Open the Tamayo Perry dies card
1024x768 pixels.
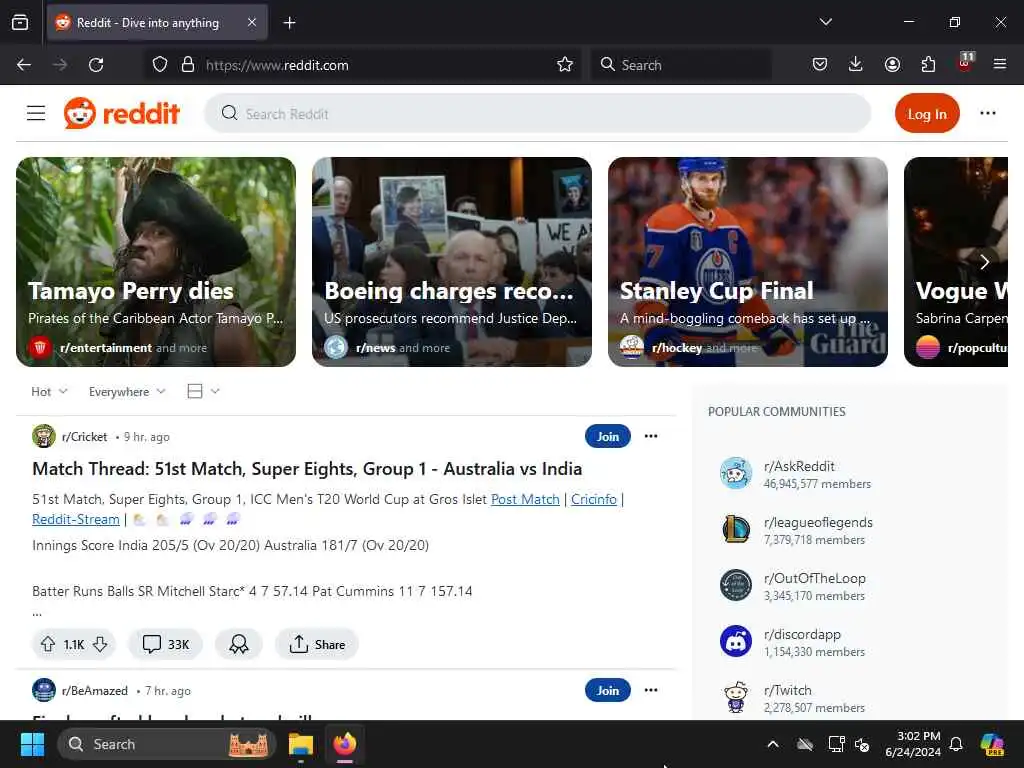(156, 262)
